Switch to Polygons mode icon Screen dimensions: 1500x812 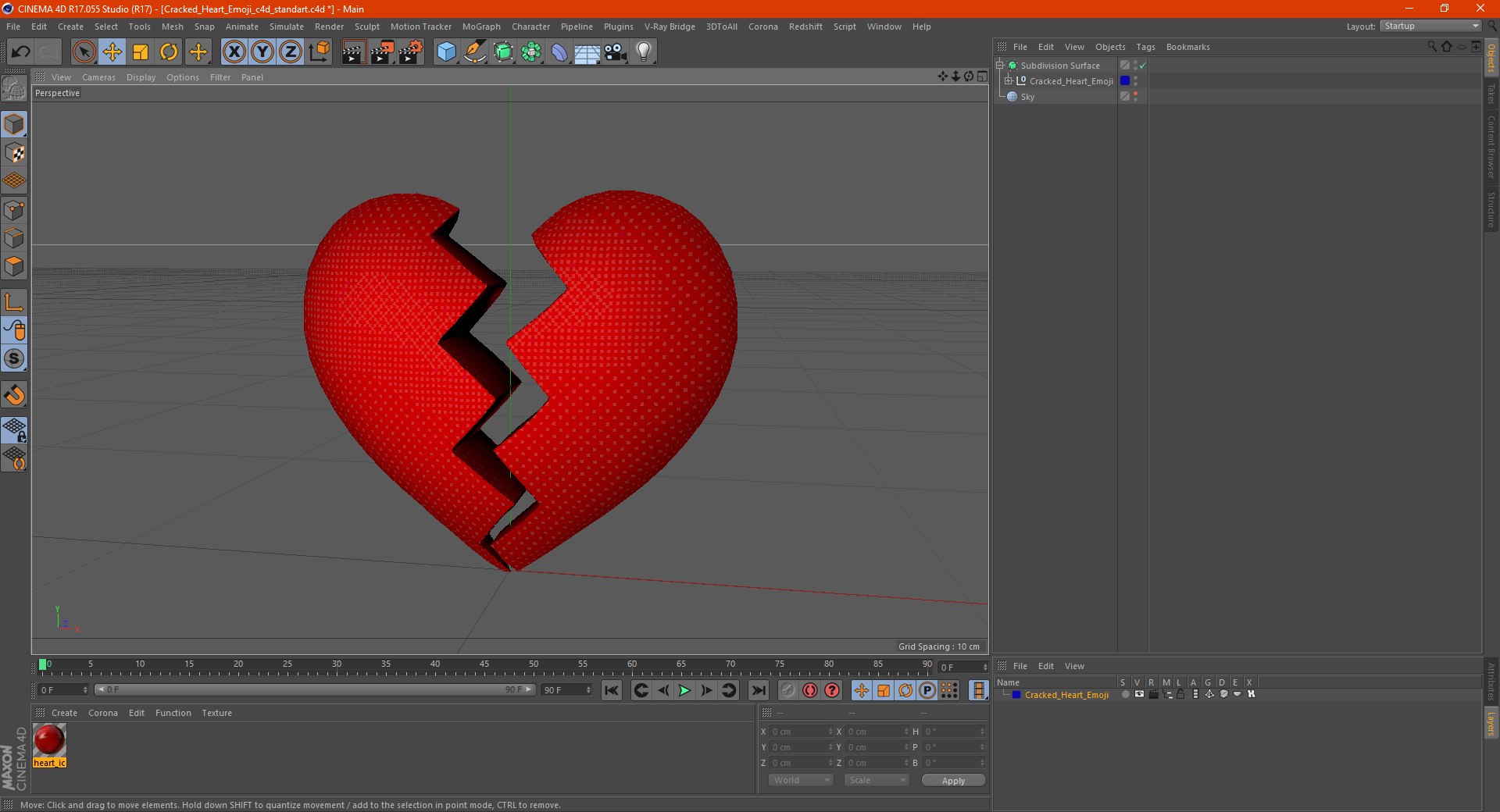click(14, 266)
